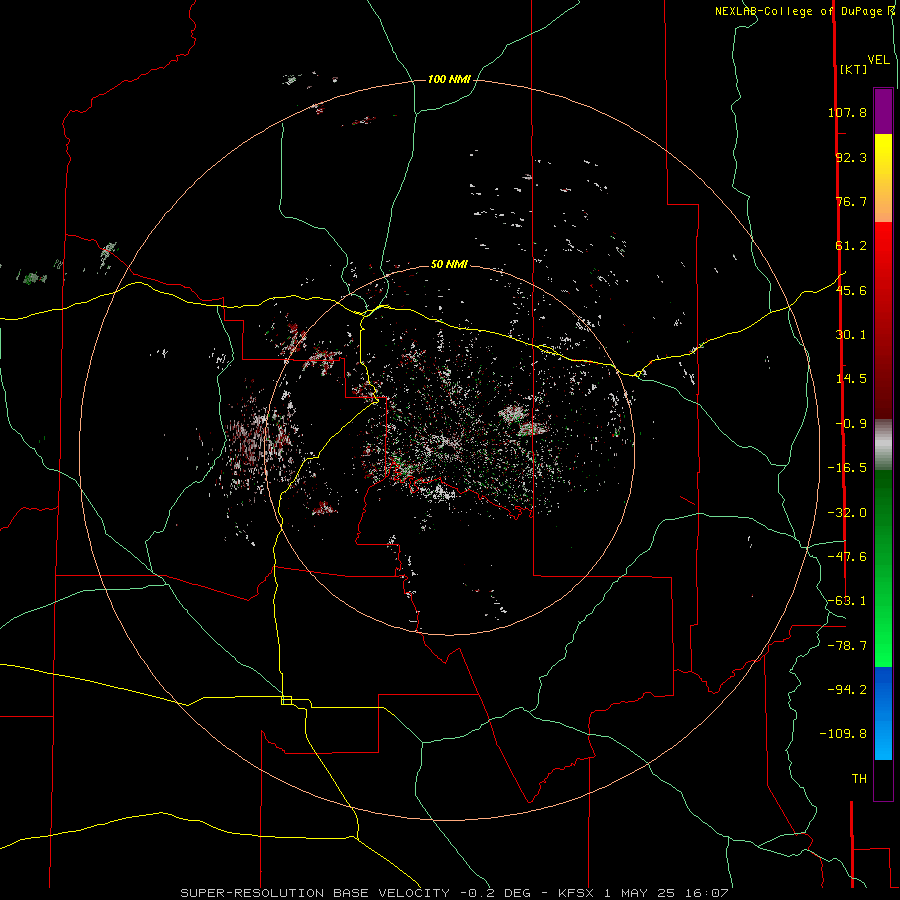Click the 107.8 value on velocity scale

[847, 112]
